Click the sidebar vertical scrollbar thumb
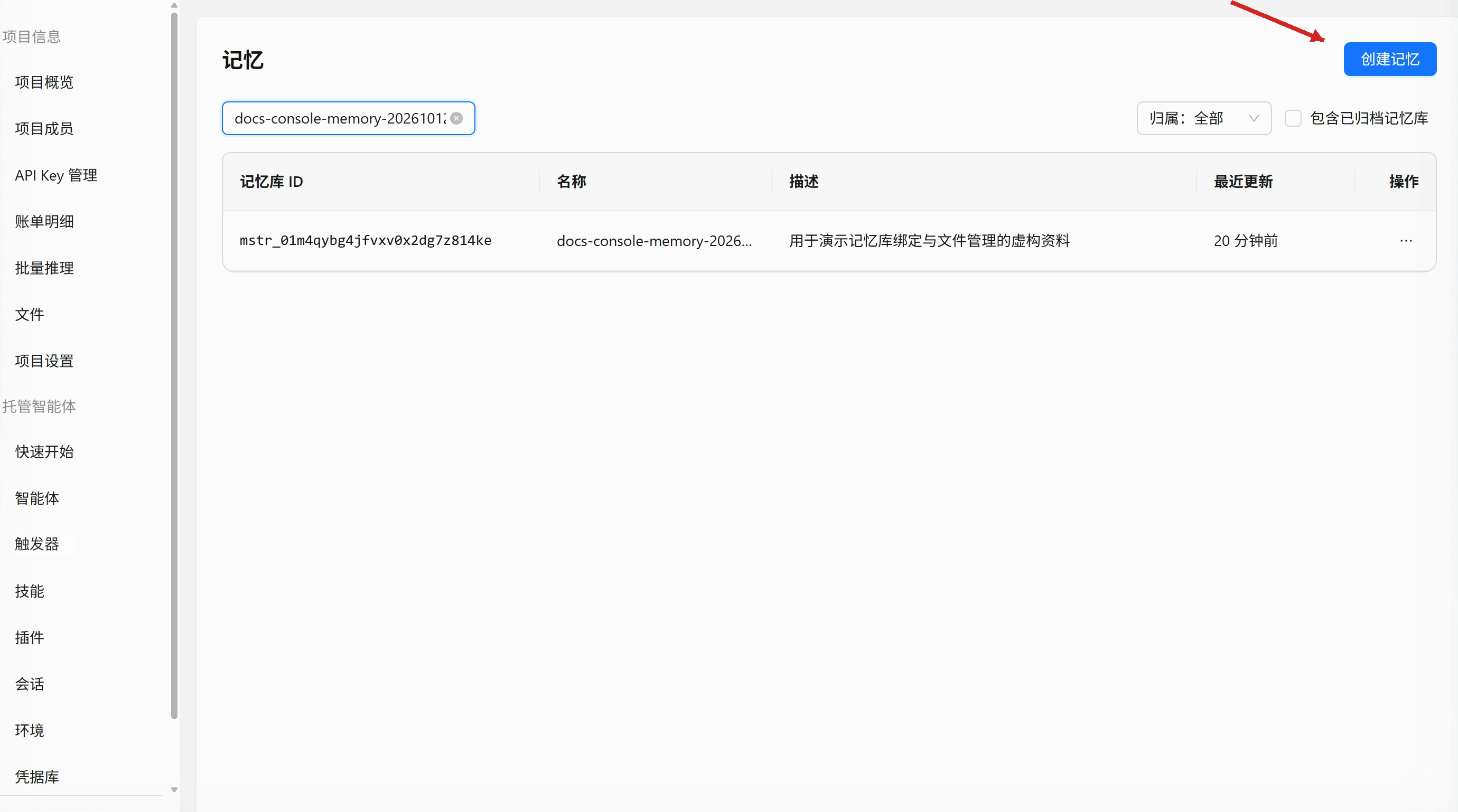1458x812 pixels. click(x=174, y=365)
